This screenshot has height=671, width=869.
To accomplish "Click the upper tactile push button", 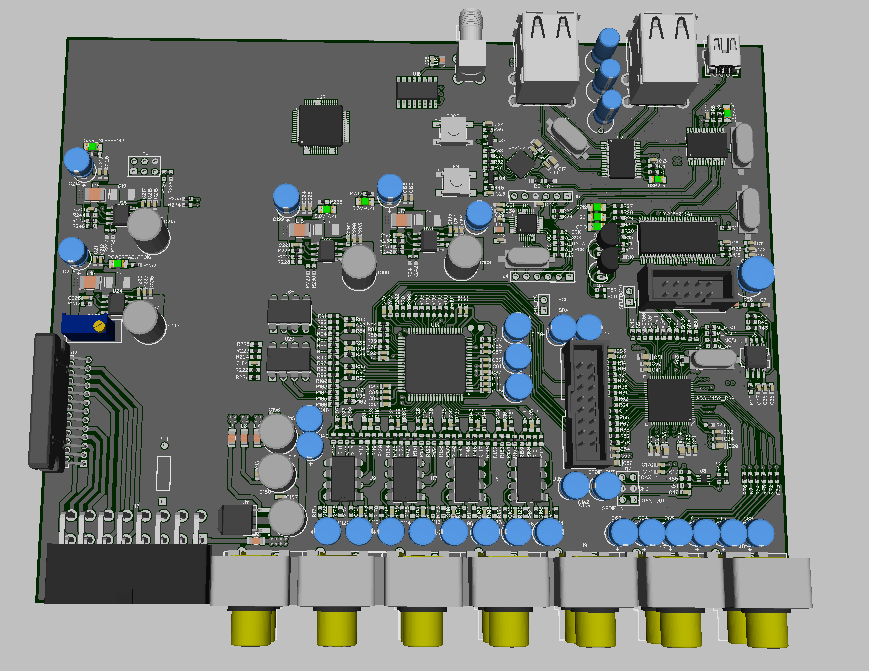I will click(455, 131).
